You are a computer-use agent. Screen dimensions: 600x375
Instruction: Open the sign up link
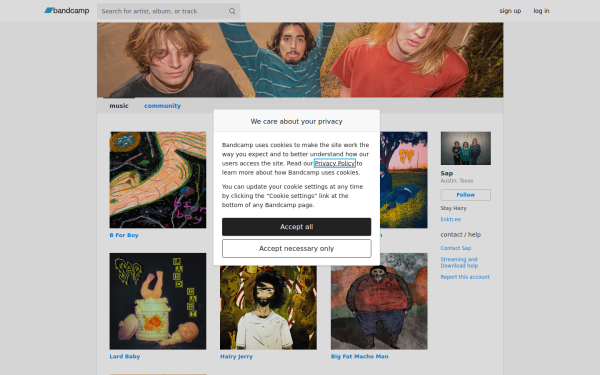click(510, 11)
